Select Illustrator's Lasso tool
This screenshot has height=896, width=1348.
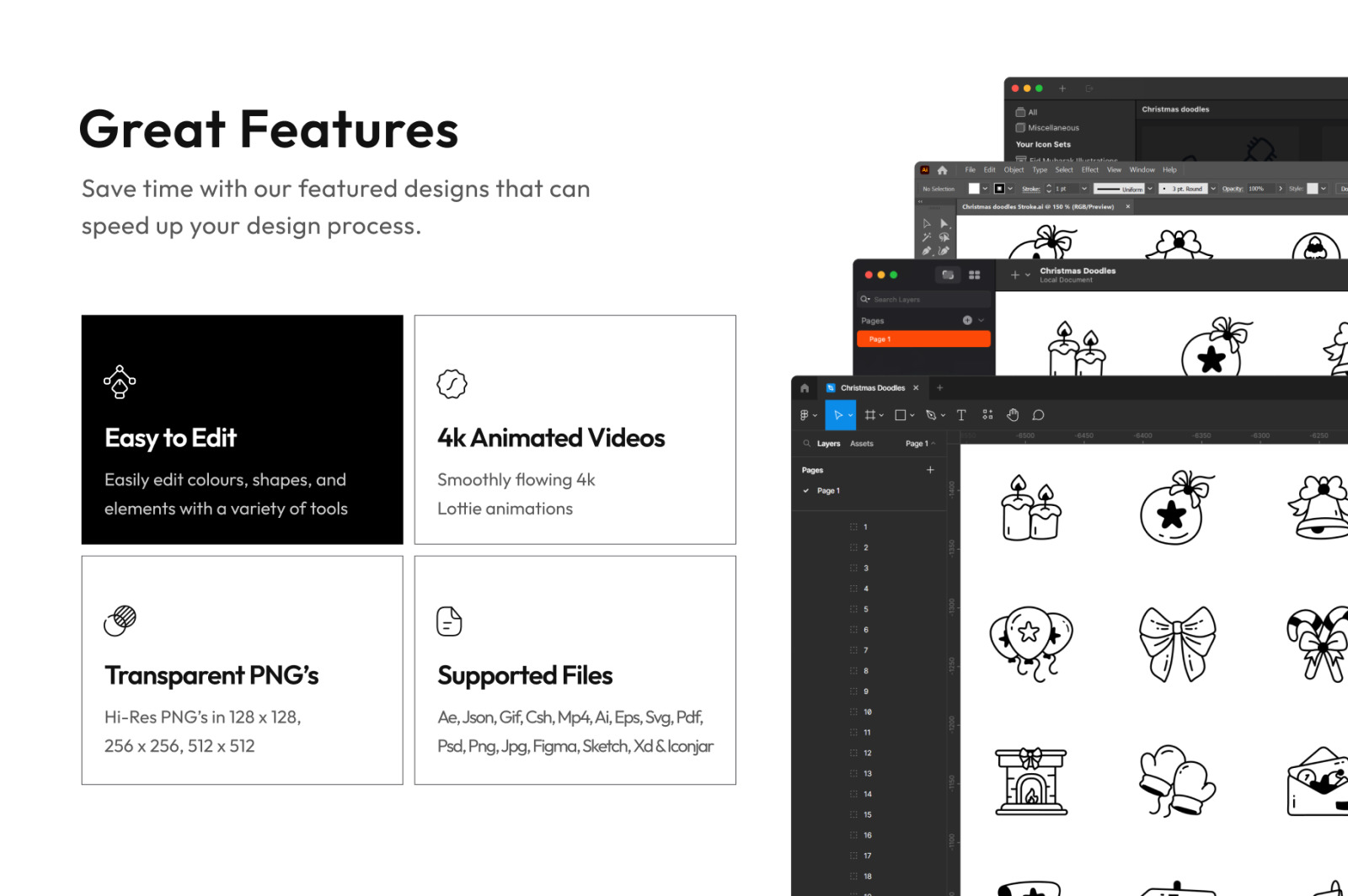pos(944,237)
